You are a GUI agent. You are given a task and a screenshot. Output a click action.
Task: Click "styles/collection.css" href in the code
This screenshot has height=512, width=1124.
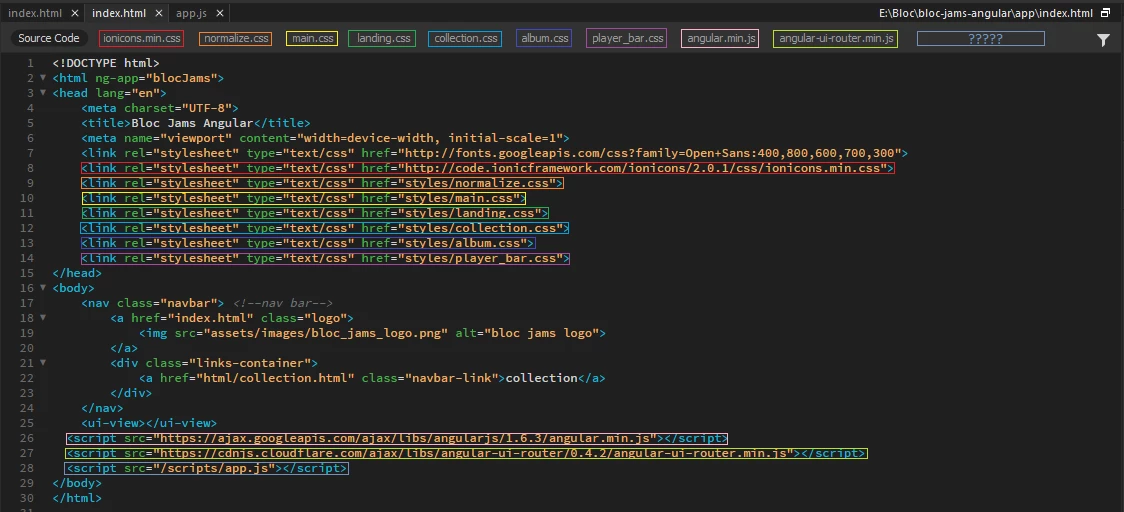(x=480, y=229)
